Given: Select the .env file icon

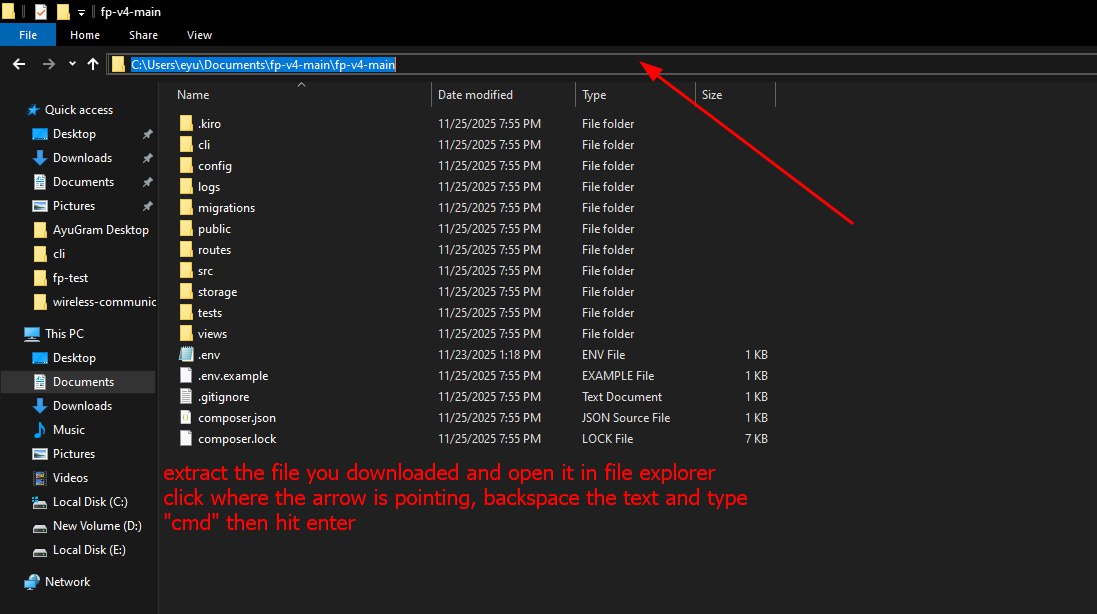Looking at the screenshot, I should [186, 355].
